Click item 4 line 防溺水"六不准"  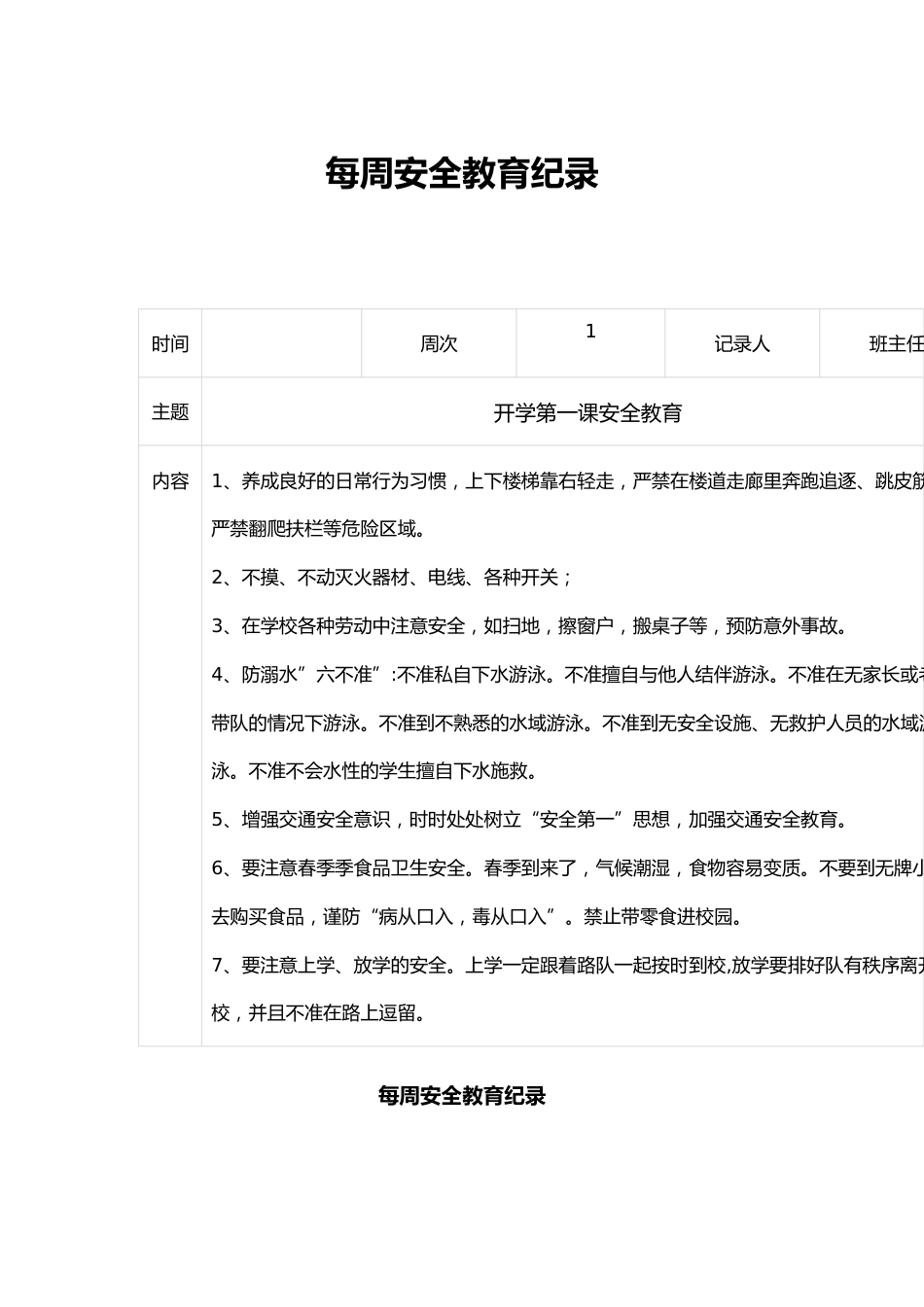pos(567,675)
